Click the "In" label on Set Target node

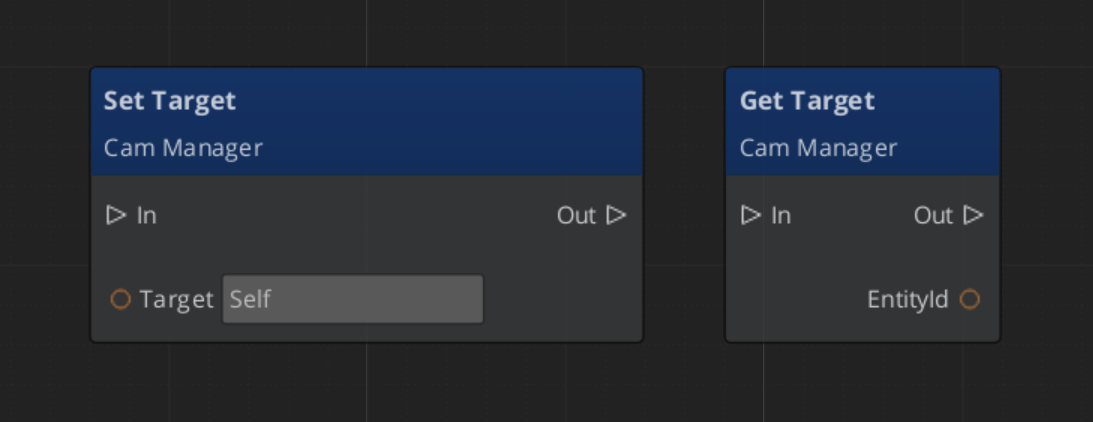146,215
